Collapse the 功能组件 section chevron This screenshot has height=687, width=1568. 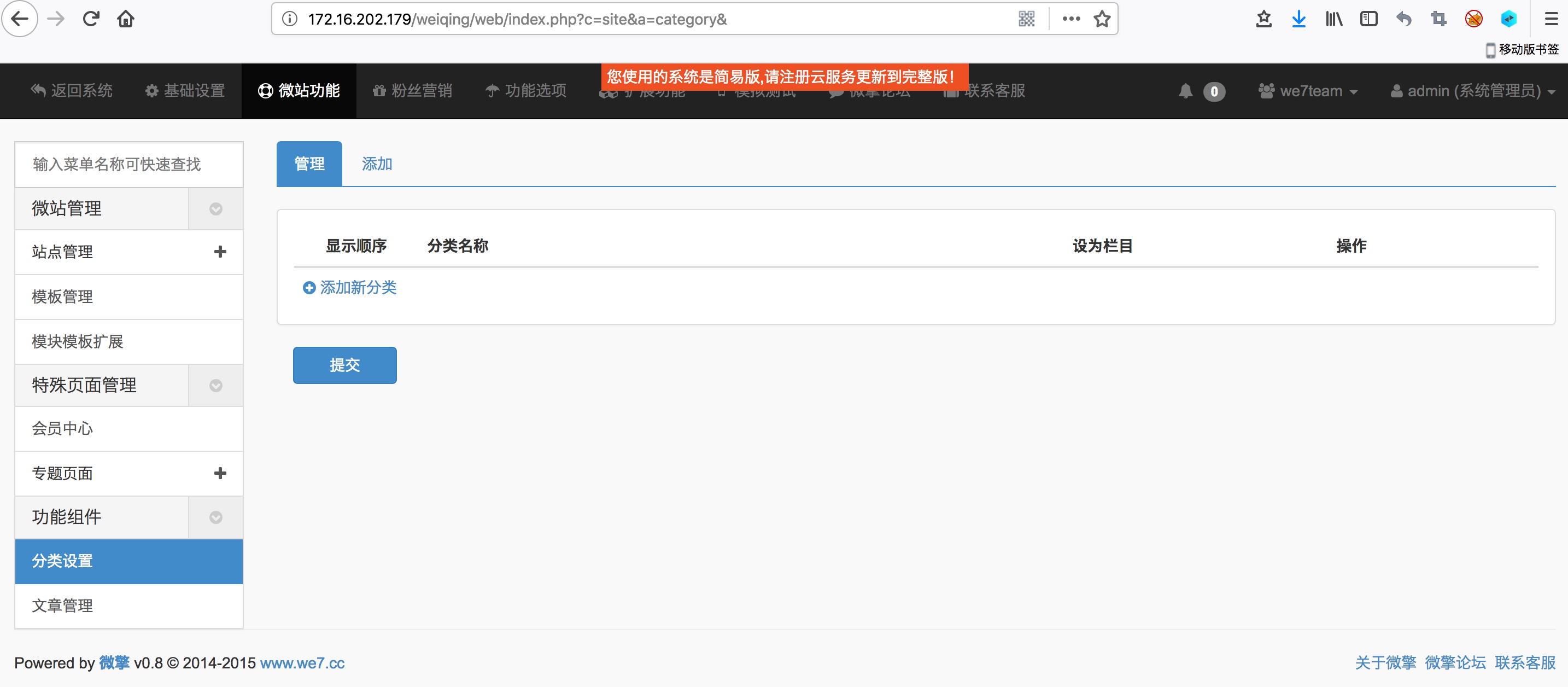point(215,517)
